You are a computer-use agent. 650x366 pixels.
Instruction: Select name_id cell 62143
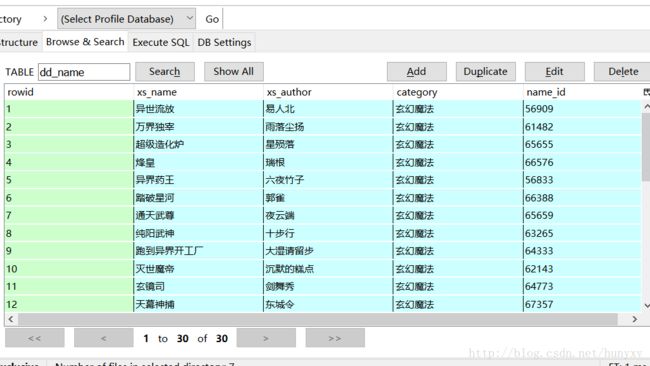tap(582, 269)
